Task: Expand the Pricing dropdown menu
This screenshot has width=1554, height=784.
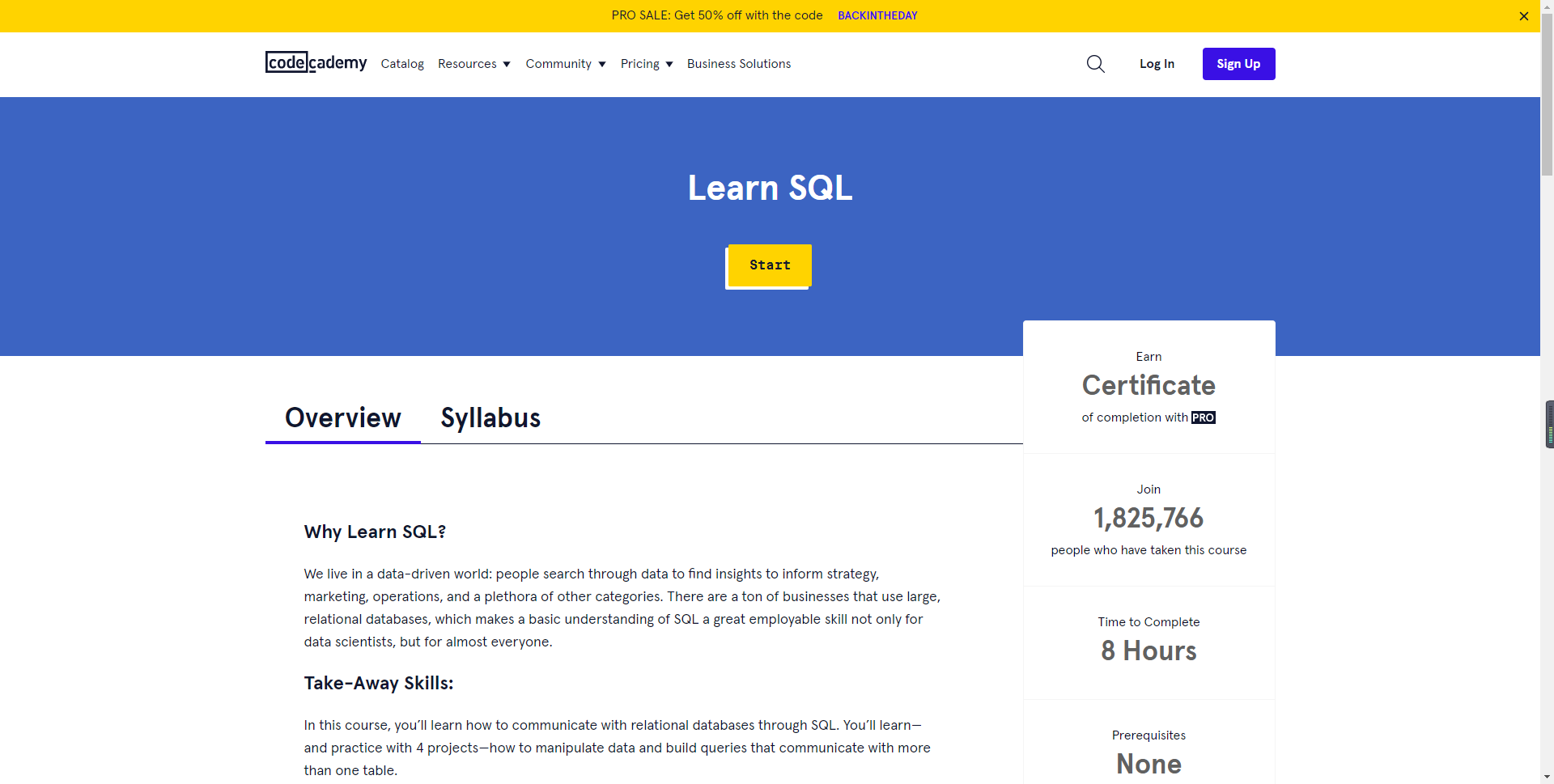Action: 647,64
